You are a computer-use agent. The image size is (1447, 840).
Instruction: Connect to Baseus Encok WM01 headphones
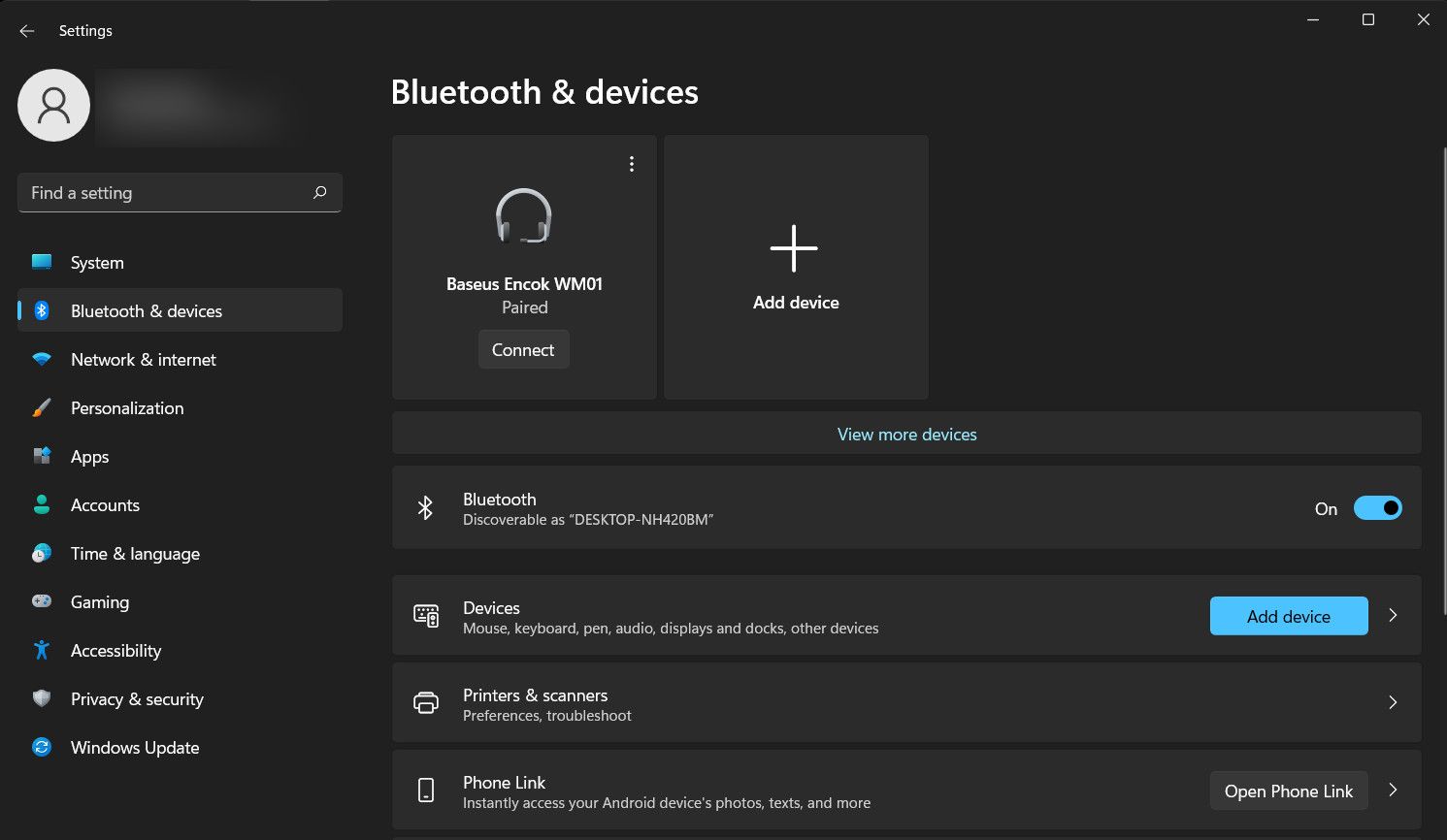point(523,349)
